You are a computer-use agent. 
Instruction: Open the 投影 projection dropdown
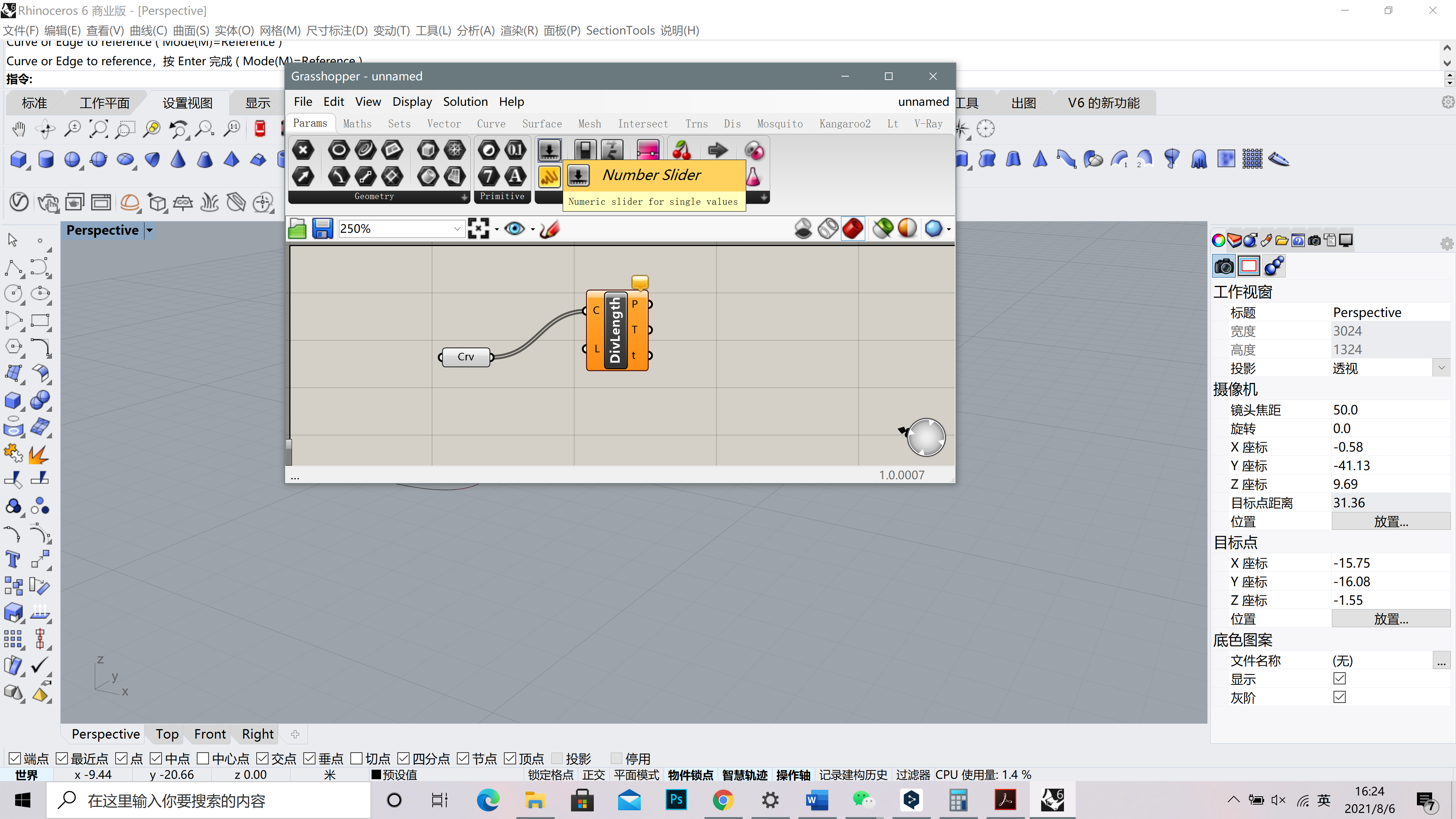click(1441, 368)
